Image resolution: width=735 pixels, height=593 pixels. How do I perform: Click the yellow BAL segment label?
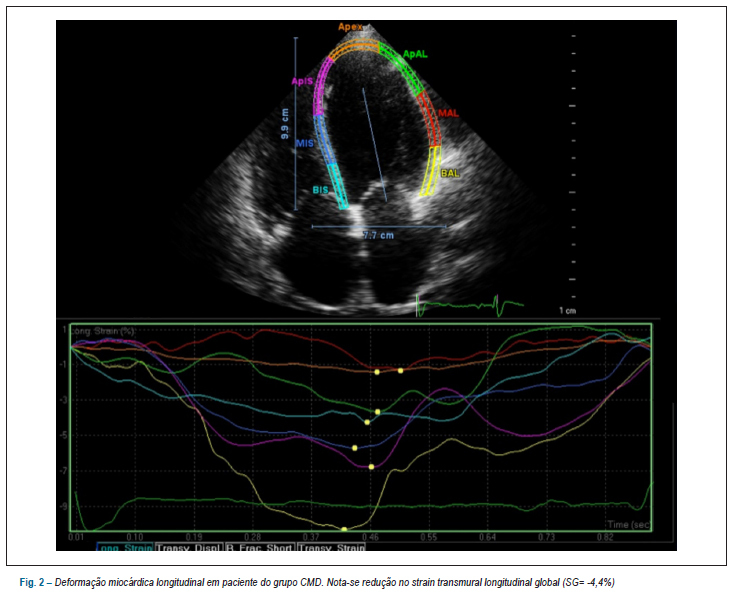point(450,173)
